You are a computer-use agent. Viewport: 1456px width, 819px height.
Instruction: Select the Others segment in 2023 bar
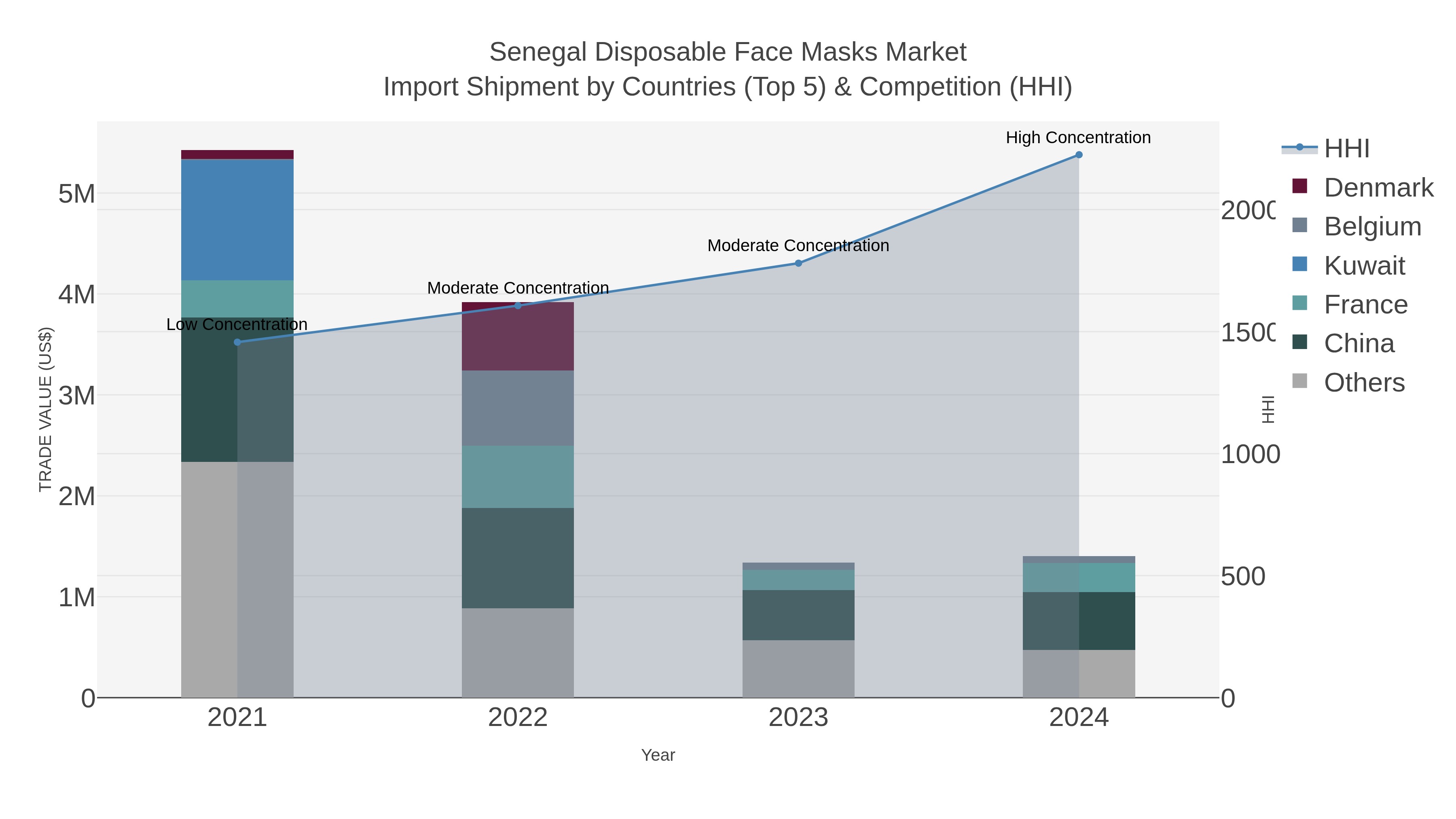798,669
